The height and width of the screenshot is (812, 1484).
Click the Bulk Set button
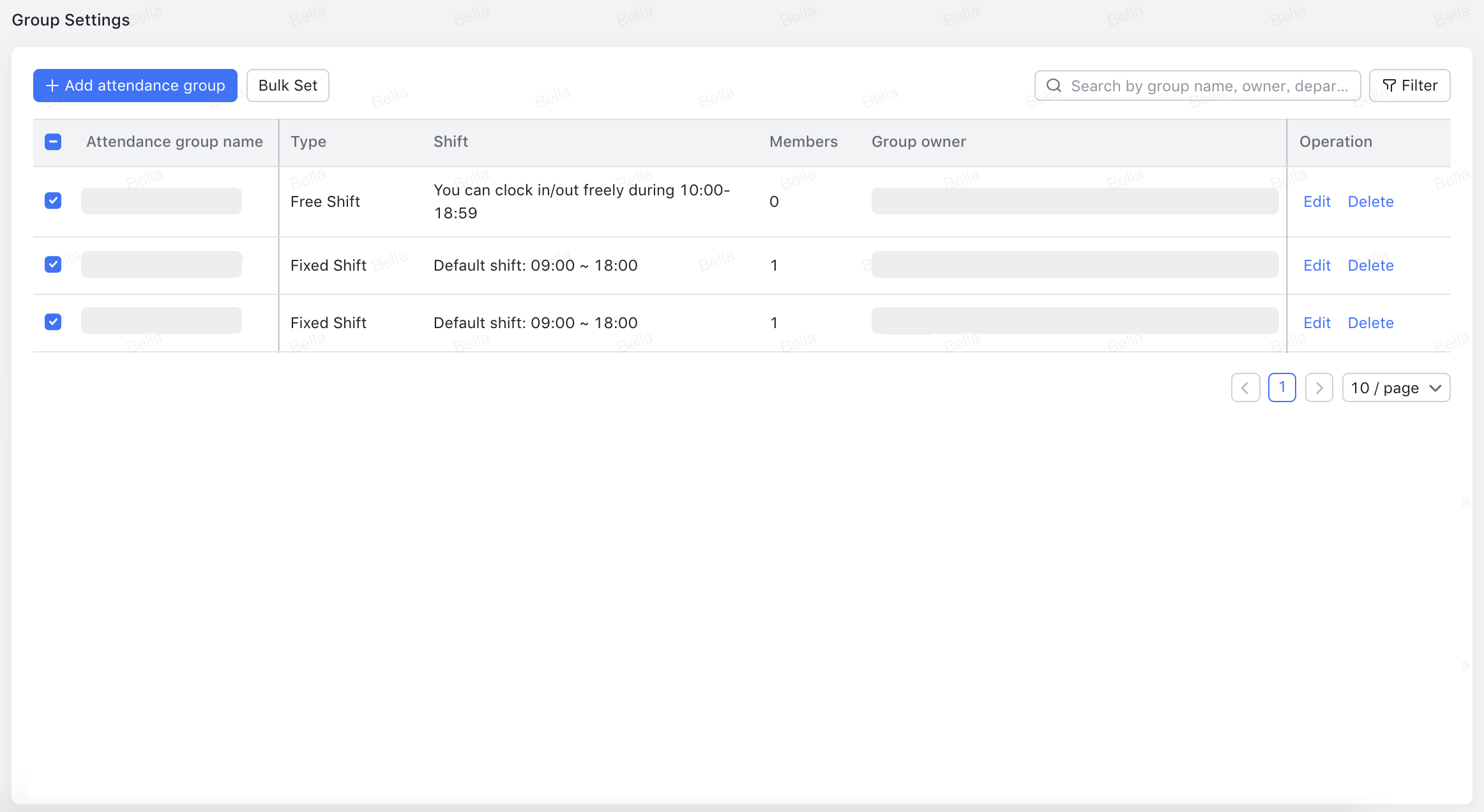coord(287,85)
